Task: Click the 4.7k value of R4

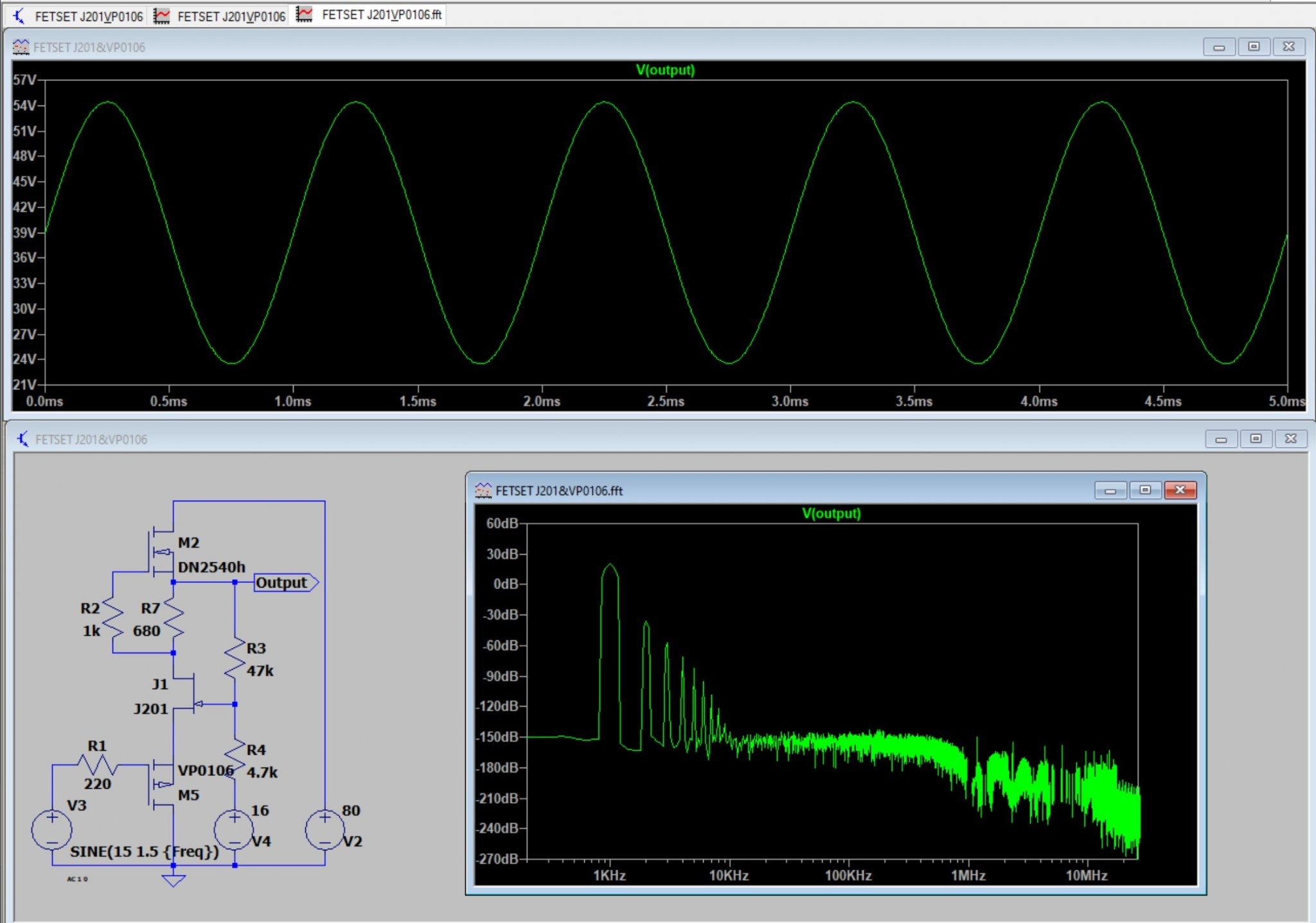Action: (x=262, y=772)
